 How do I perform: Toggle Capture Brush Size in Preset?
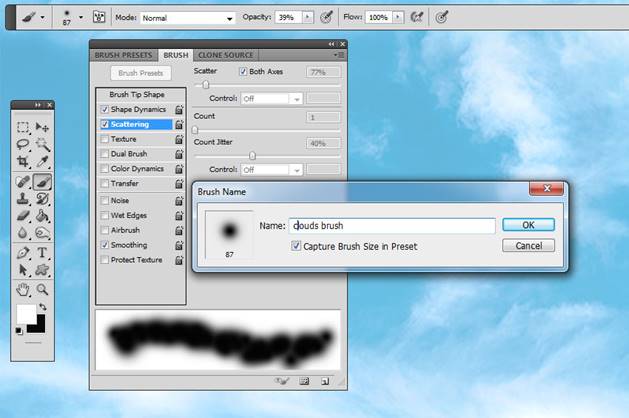[296, 246]
